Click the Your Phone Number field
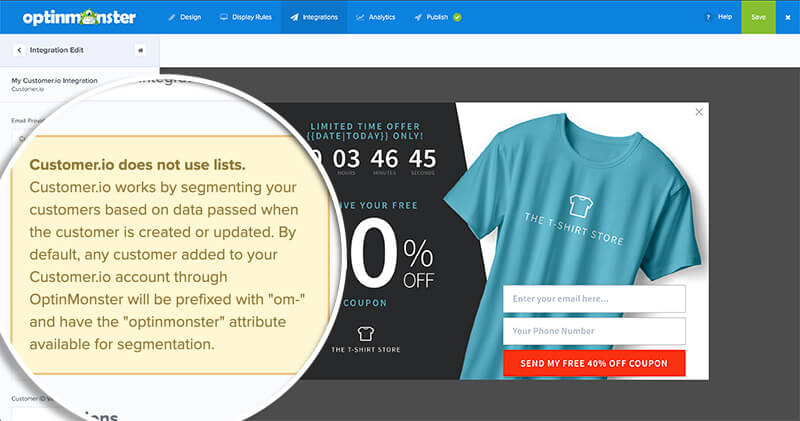 [x=594, y=331]
